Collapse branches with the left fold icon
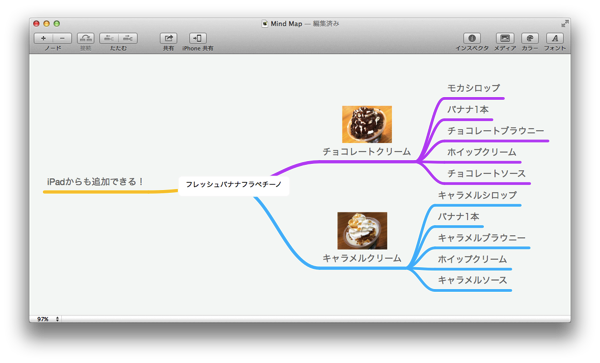 click(109, 38)
